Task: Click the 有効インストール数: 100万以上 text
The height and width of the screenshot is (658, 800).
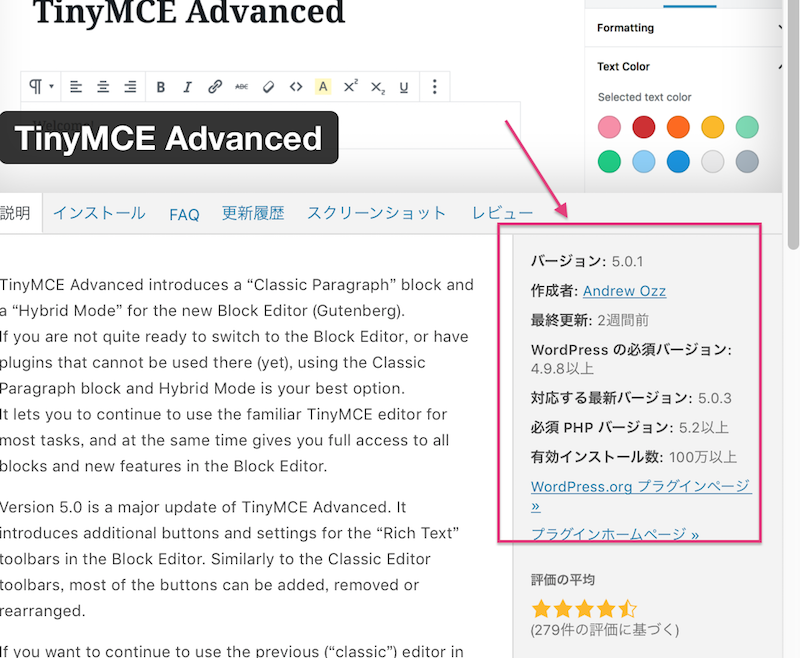Action: coord(634,457)
